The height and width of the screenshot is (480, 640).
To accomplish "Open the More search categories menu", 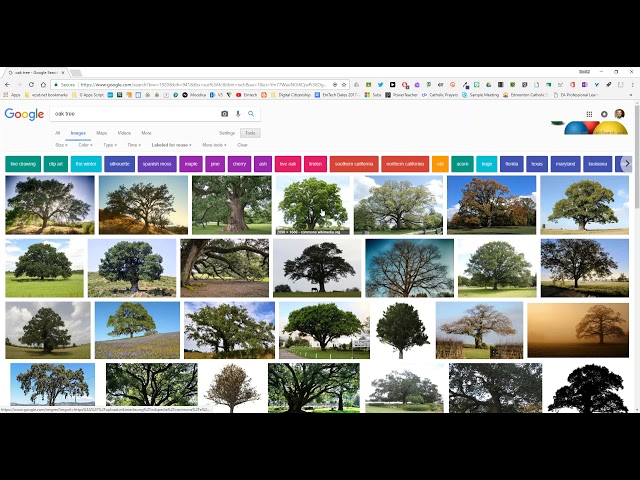I will point(146,133).
